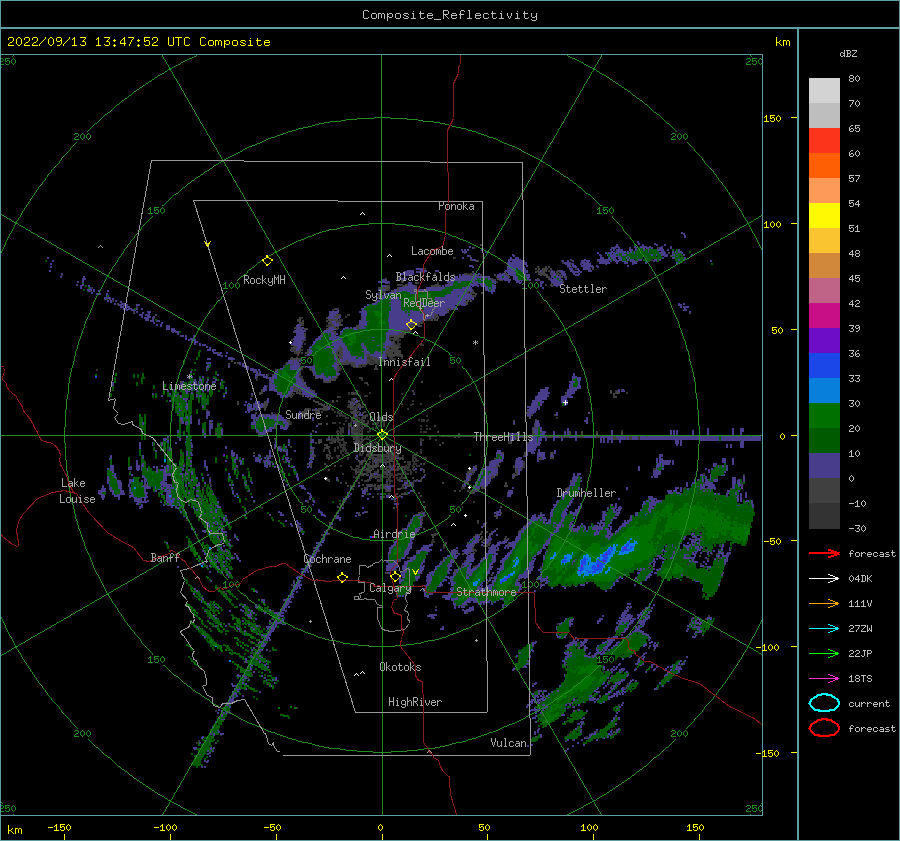Select the purple 36-39 dBZ swatch
The width and height of the screenshot is (900, 841).
coord(824,340)
